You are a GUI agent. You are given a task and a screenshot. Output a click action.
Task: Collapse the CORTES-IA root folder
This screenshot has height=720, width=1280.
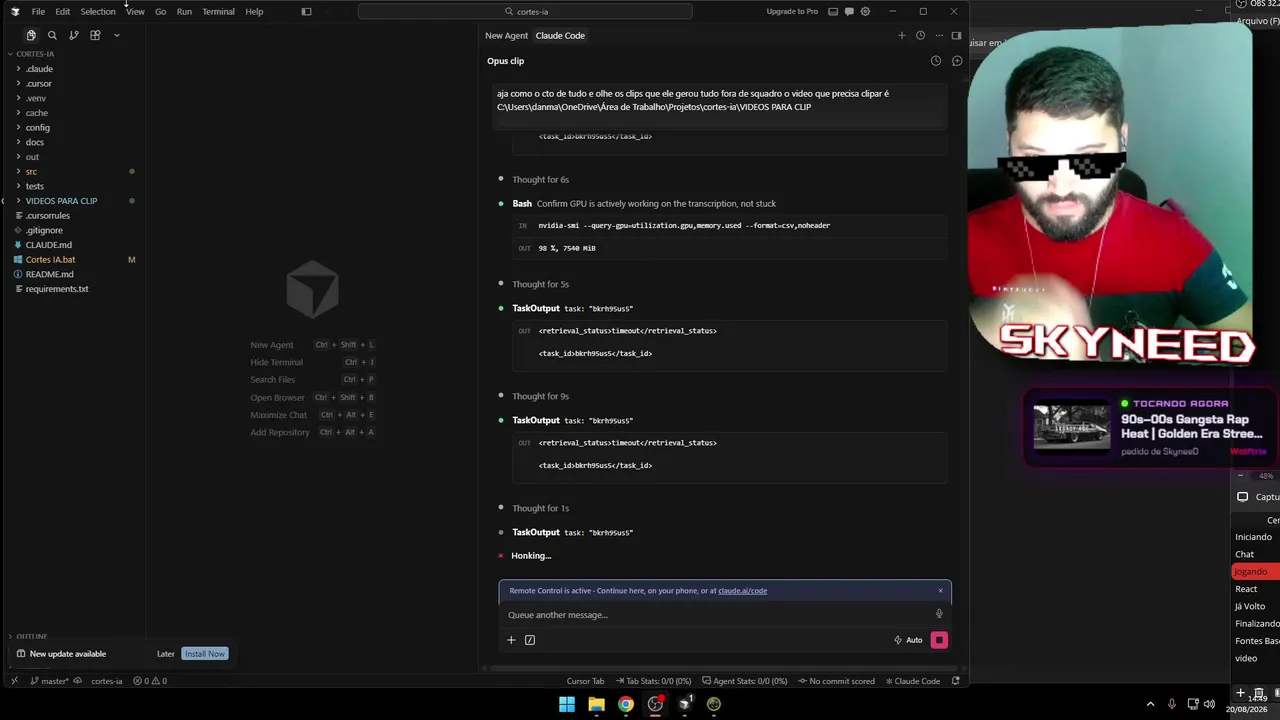pos(35,54)
